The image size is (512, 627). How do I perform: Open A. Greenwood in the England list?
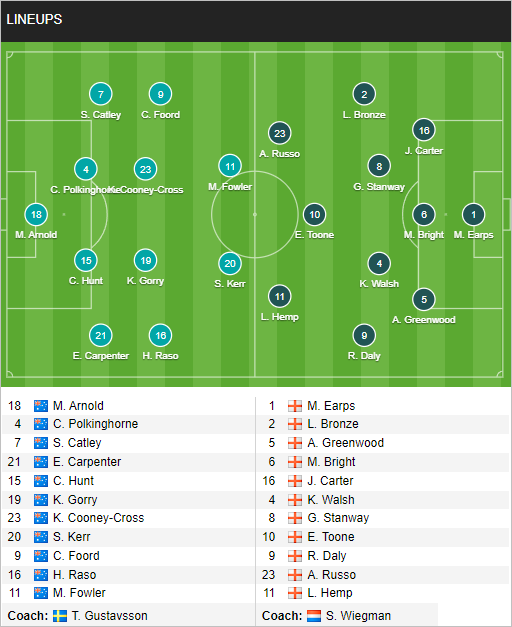[x=346, y=443]
